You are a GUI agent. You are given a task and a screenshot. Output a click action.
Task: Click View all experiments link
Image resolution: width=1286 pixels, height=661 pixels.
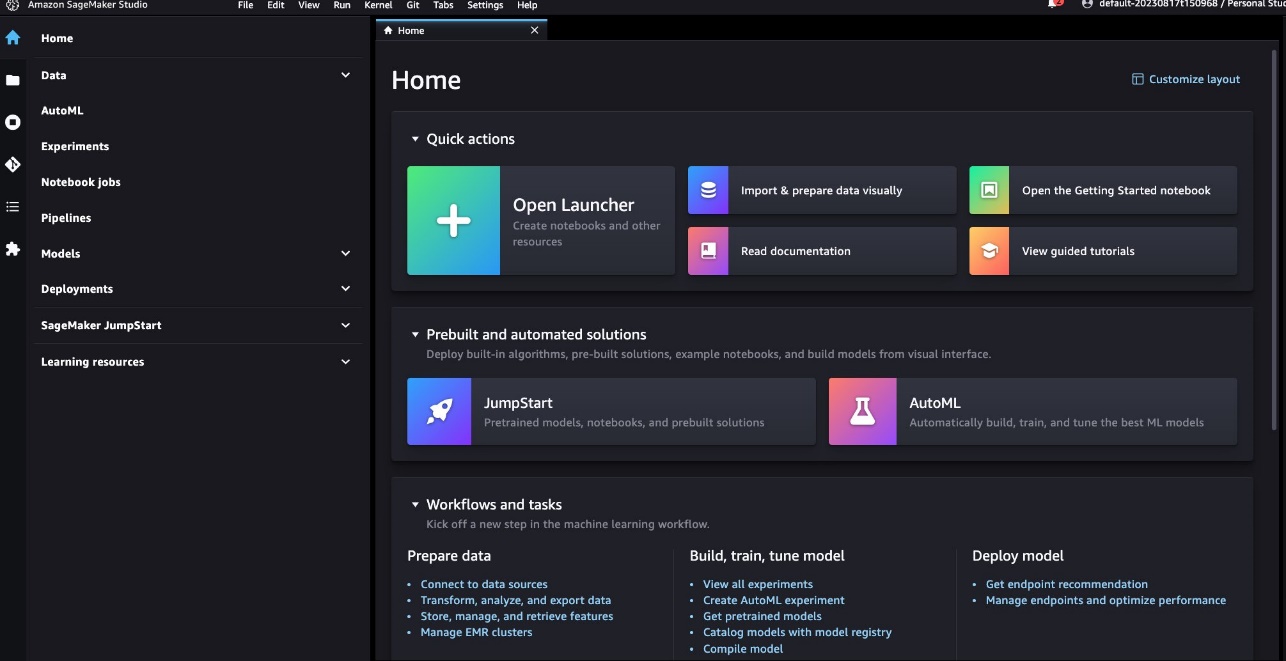[x=758, y=584]
